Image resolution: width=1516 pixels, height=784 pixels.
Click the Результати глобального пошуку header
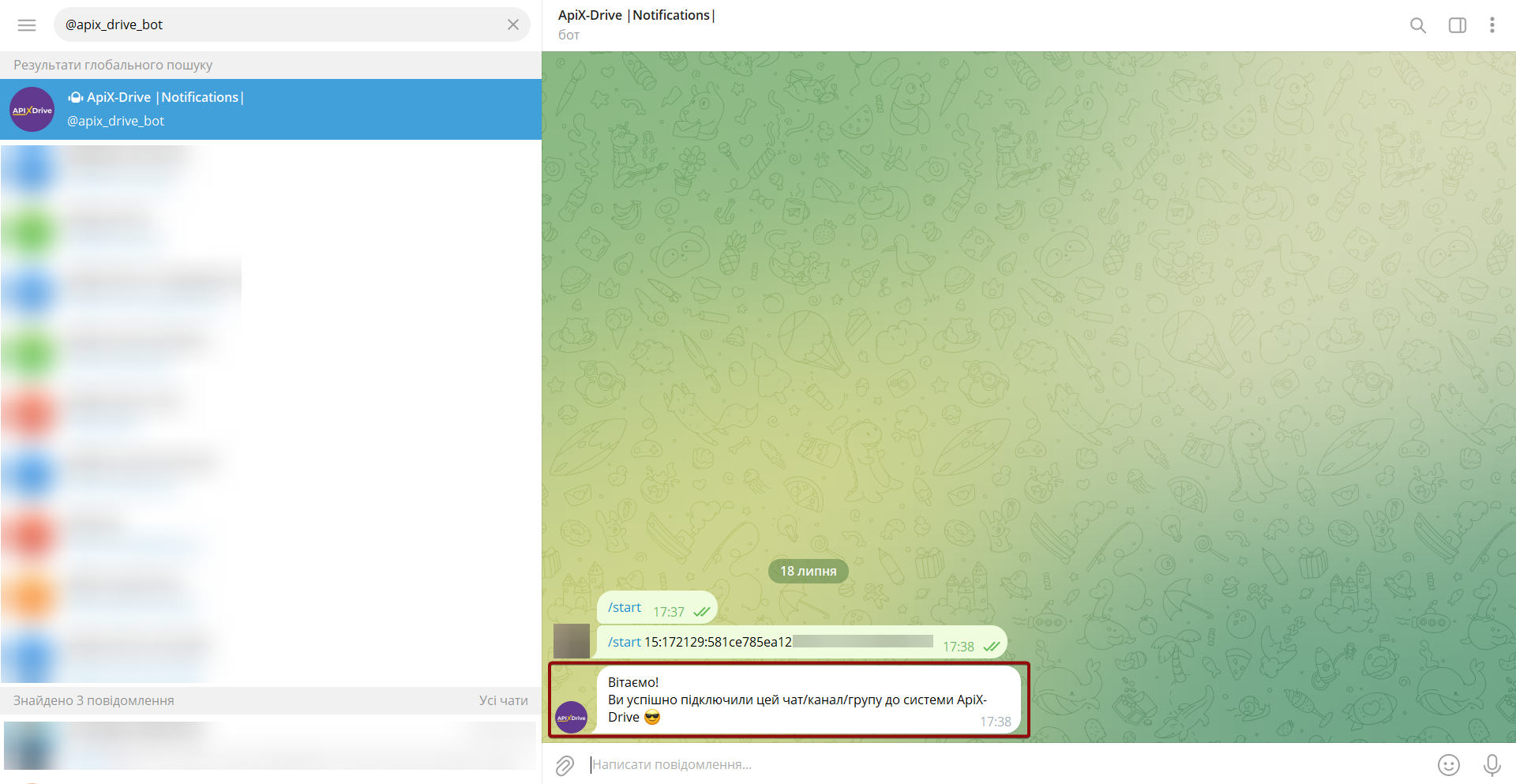point(113,65)
